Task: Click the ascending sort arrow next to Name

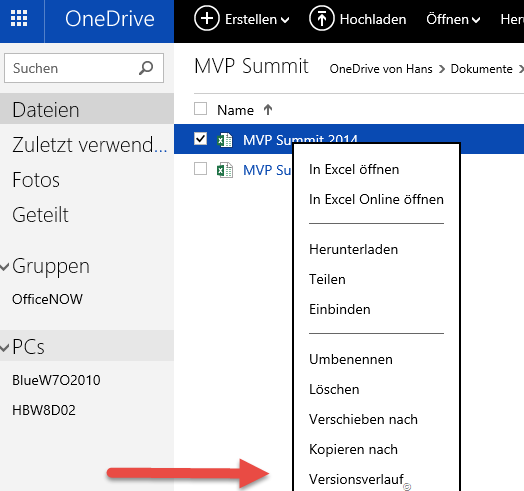Action: pos(268,110)
